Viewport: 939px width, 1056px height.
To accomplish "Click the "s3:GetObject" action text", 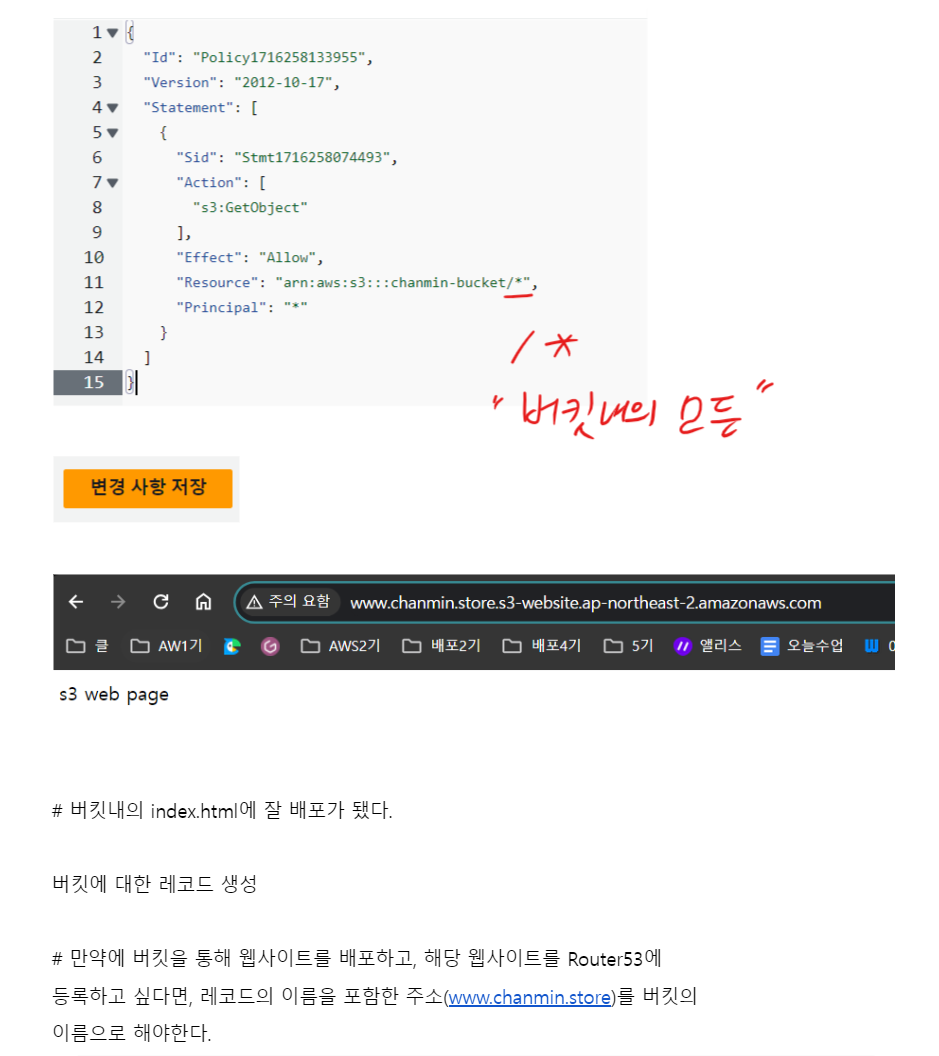I will [250, 207].
